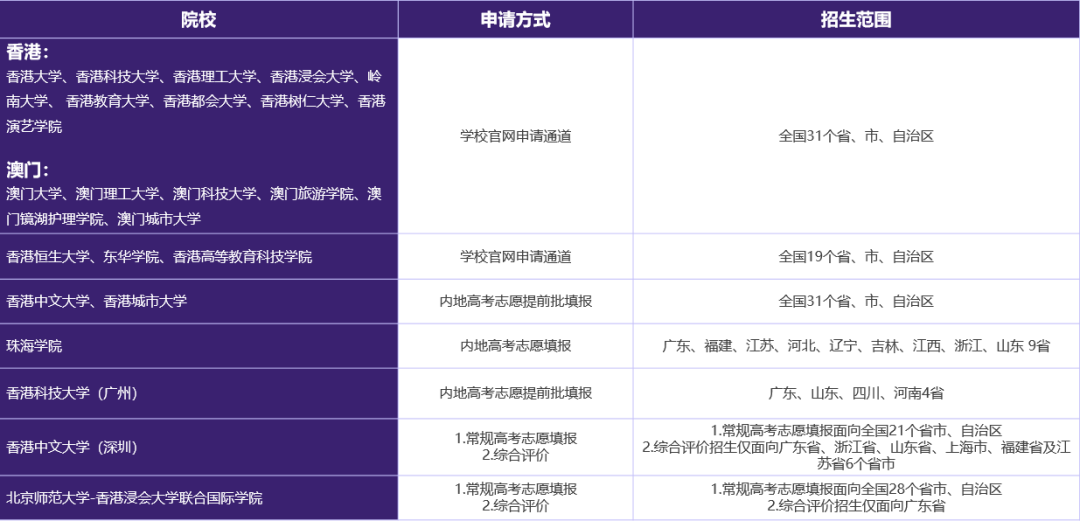Click 全国19个省、市、自治区 cell
Viewport: 1080px width, 521px height.
point(856,256)
